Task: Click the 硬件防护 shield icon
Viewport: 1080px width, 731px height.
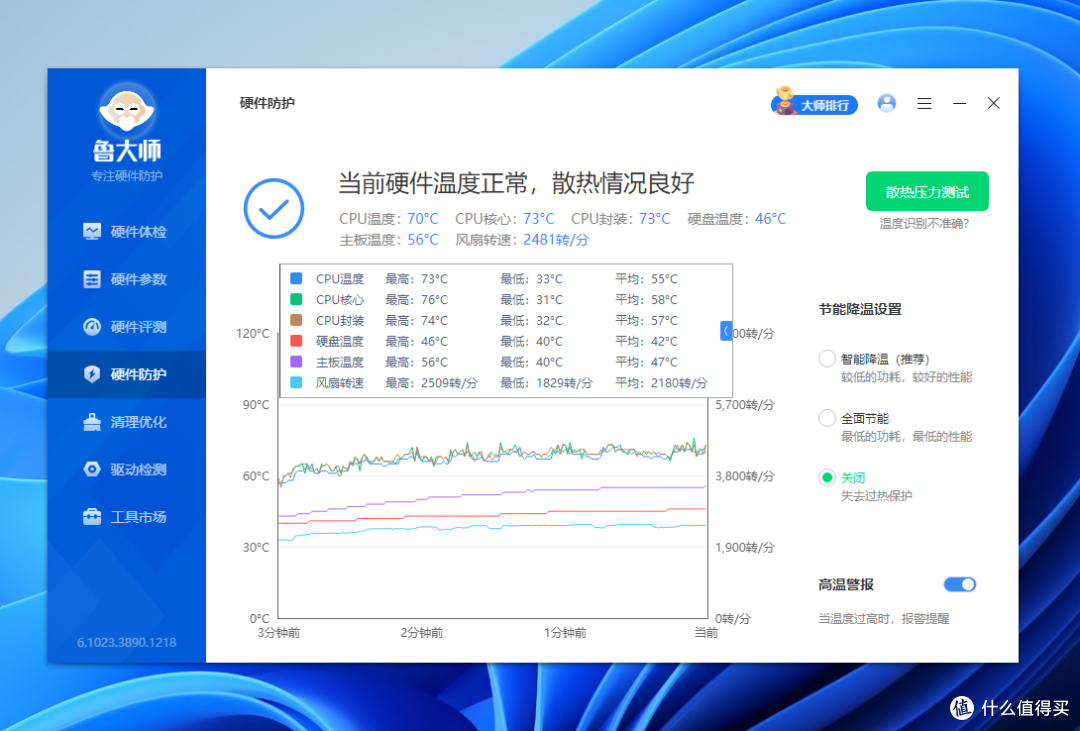Action: pyautogui.click(x=92, y=374)
